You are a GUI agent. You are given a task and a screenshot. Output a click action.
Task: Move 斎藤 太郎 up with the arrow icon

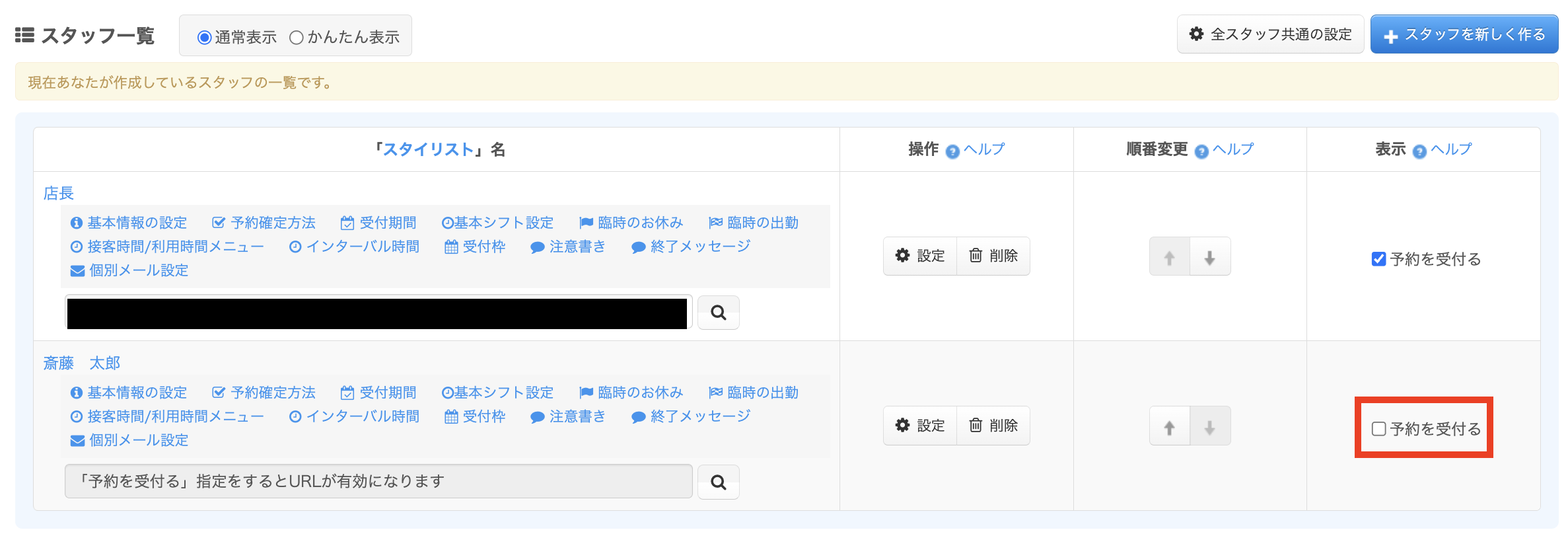(x=1169, y=427)
